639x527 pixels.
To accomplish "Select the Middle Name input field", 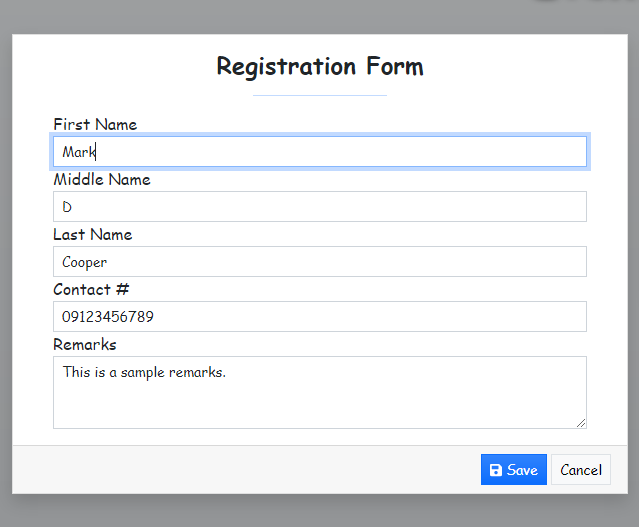I will [x=320, y=207].
